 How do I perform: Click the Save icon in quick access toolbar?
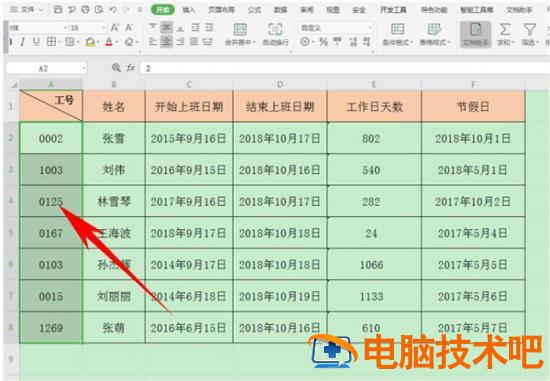(x=58, y=9)
